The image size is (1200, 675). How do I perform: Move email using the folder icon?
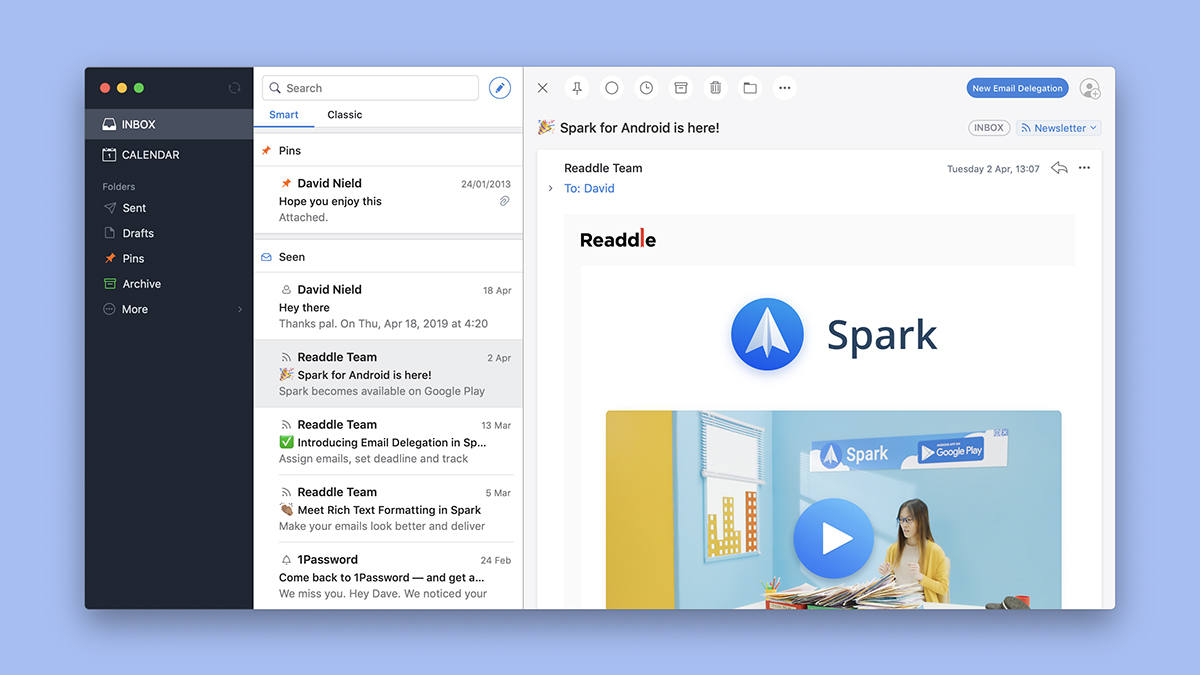pyautogui.click(x=750, y=88)
